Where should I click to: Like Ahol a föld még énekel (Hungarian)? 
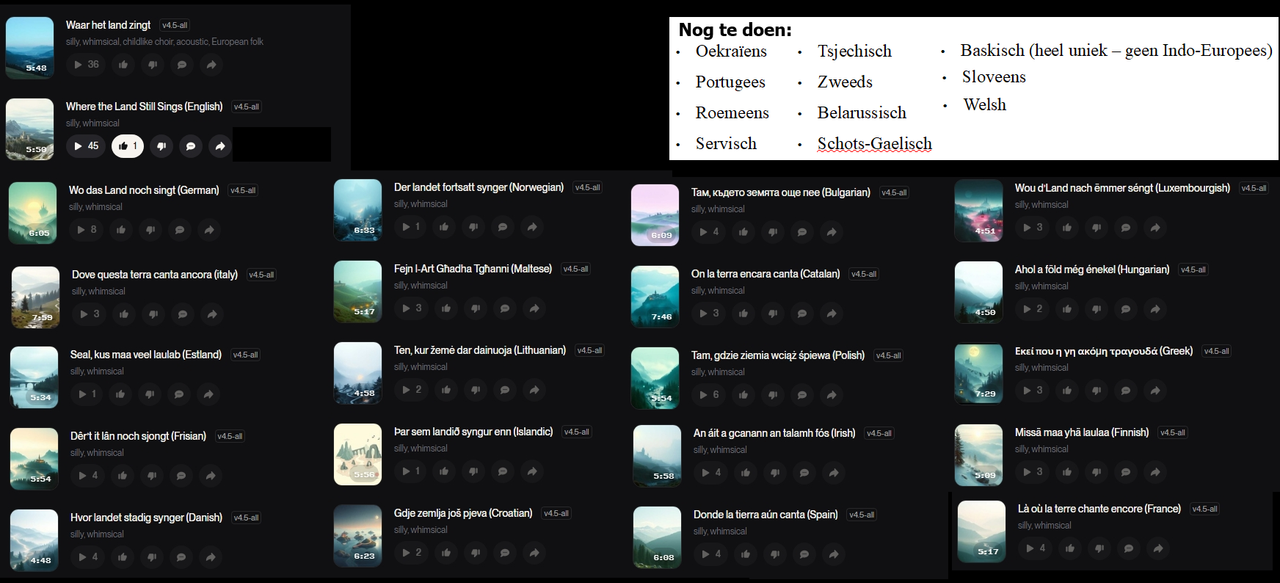tap(1066, 309)
